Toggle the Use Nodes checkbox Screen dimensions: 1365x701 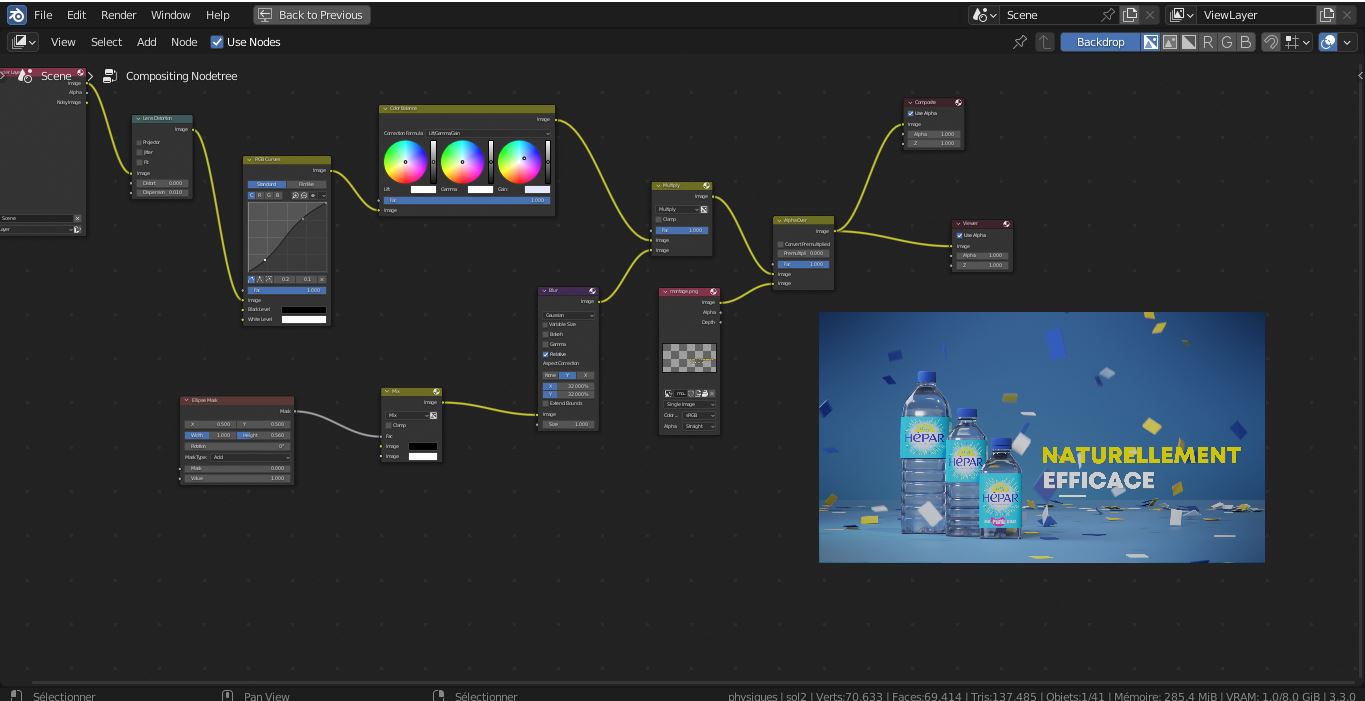coord(217,42)
